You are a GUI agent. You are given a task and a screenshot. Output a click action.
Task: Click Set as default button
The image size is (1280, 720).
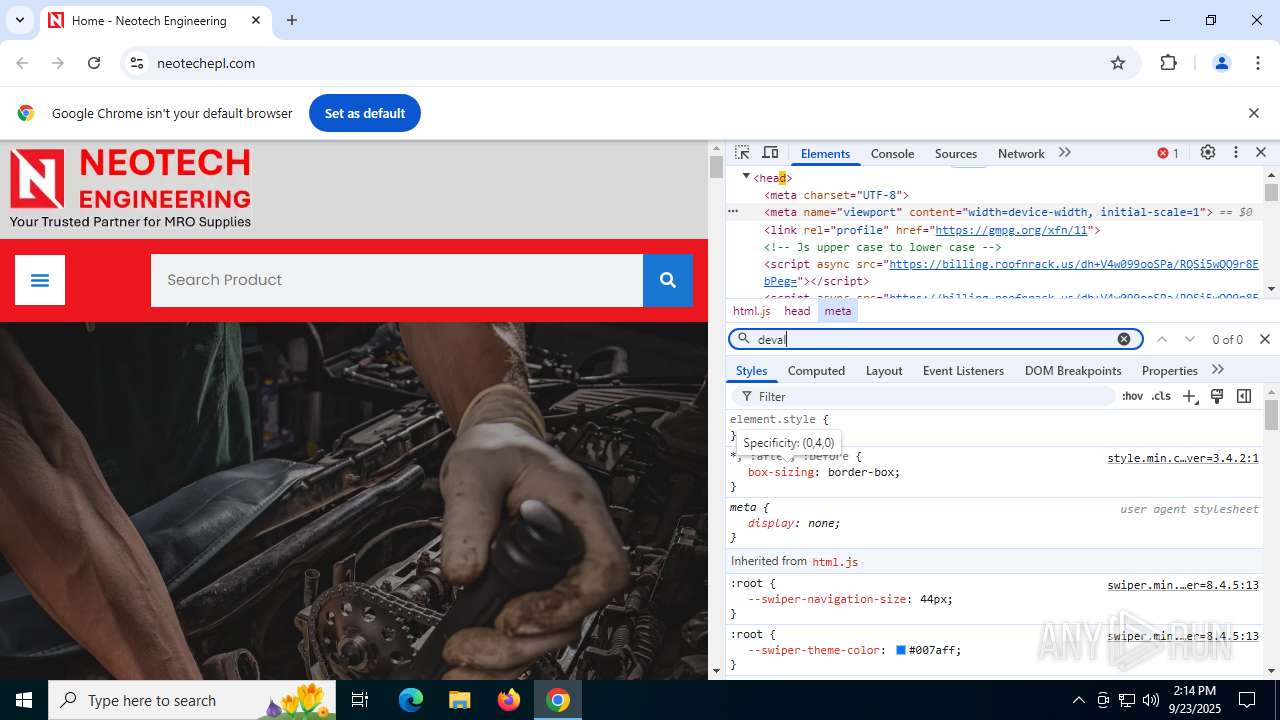(365, 113)
